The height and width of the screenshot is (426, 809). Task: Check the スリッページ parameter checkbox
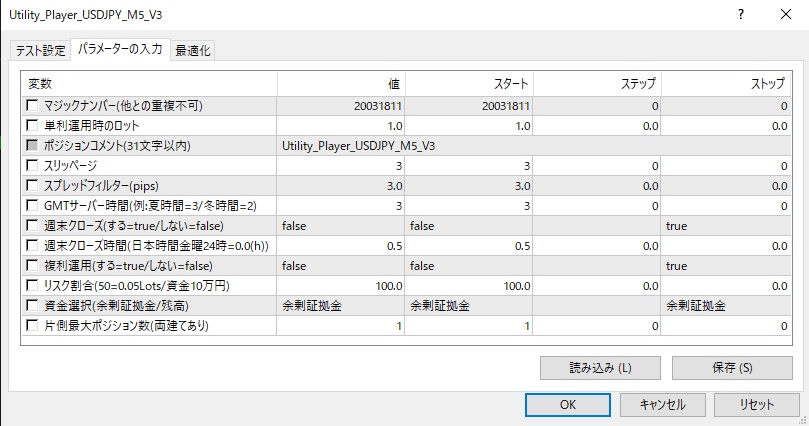(33, 166)
